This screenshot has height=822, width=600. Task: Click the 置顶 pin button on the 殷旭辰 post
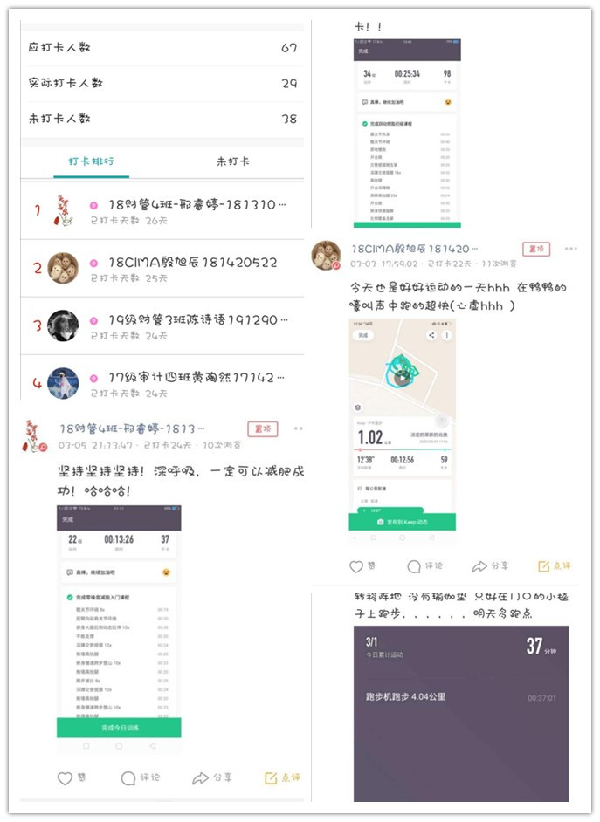click(536, 249)
